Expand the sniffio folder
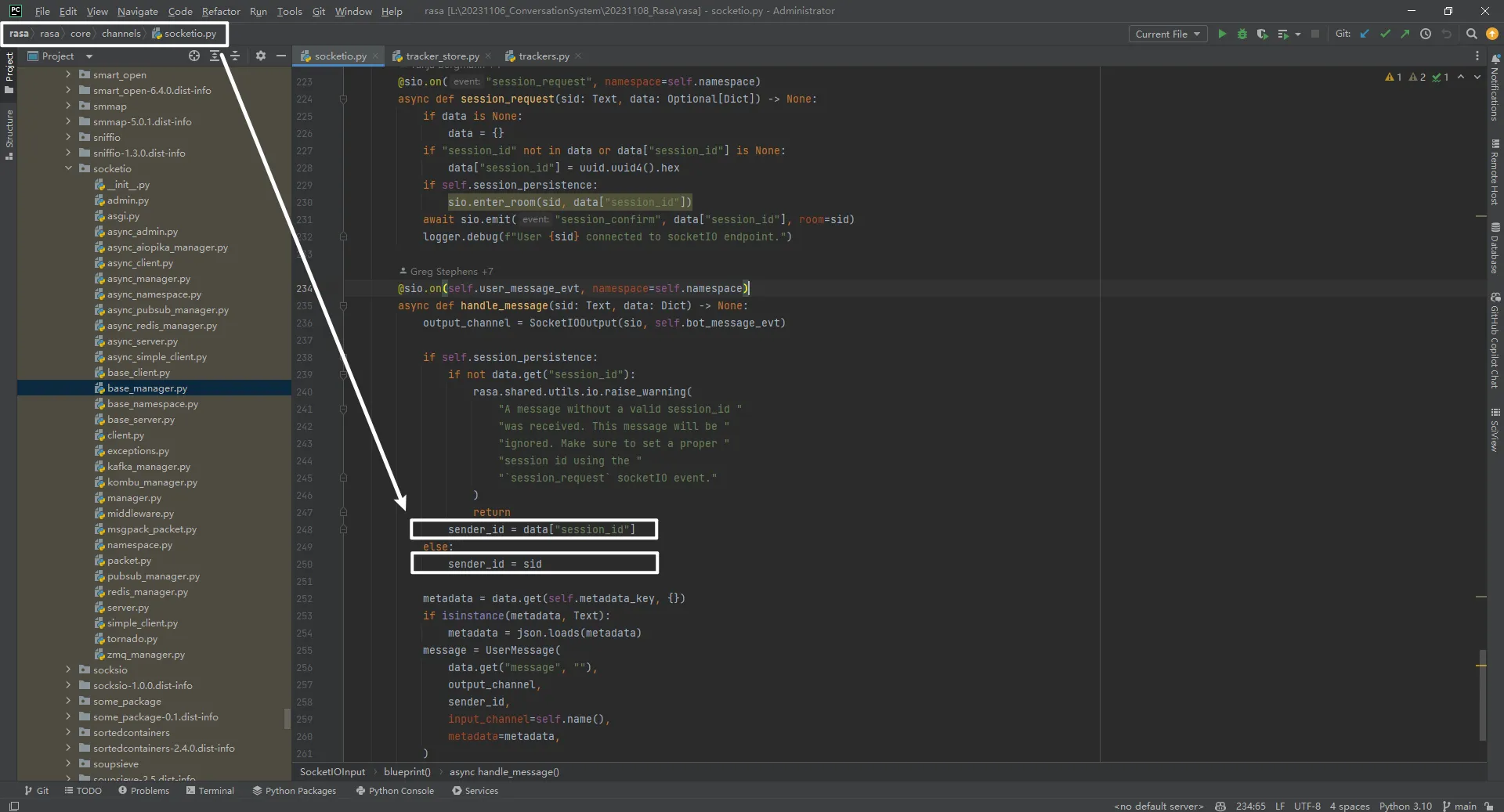Image resolution: width=1504 pixels, height=812 pixels. [68, 137]
